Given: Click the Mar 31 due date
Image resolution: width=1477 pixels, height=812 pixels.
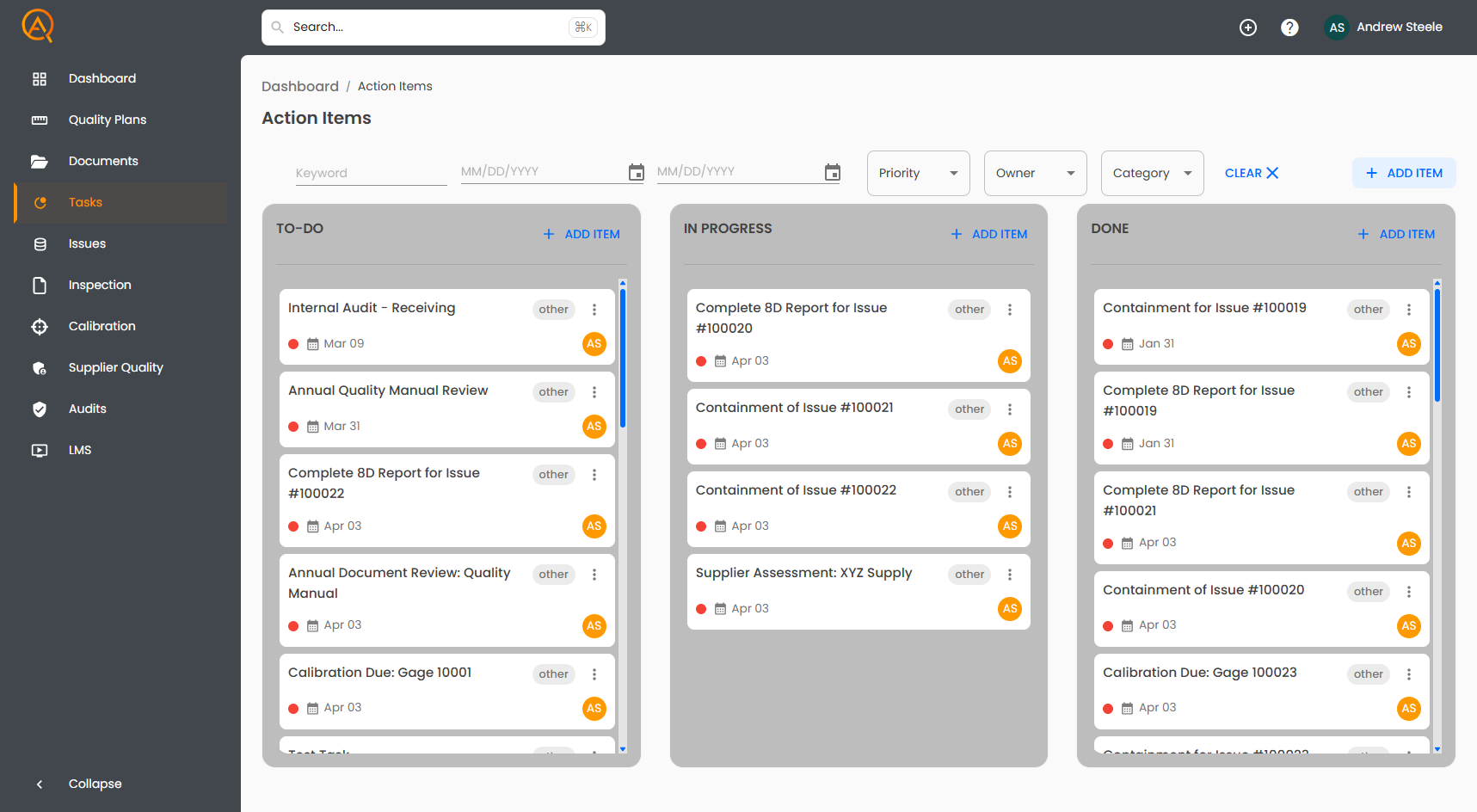Looking at the screenshot, I should 342,427.
